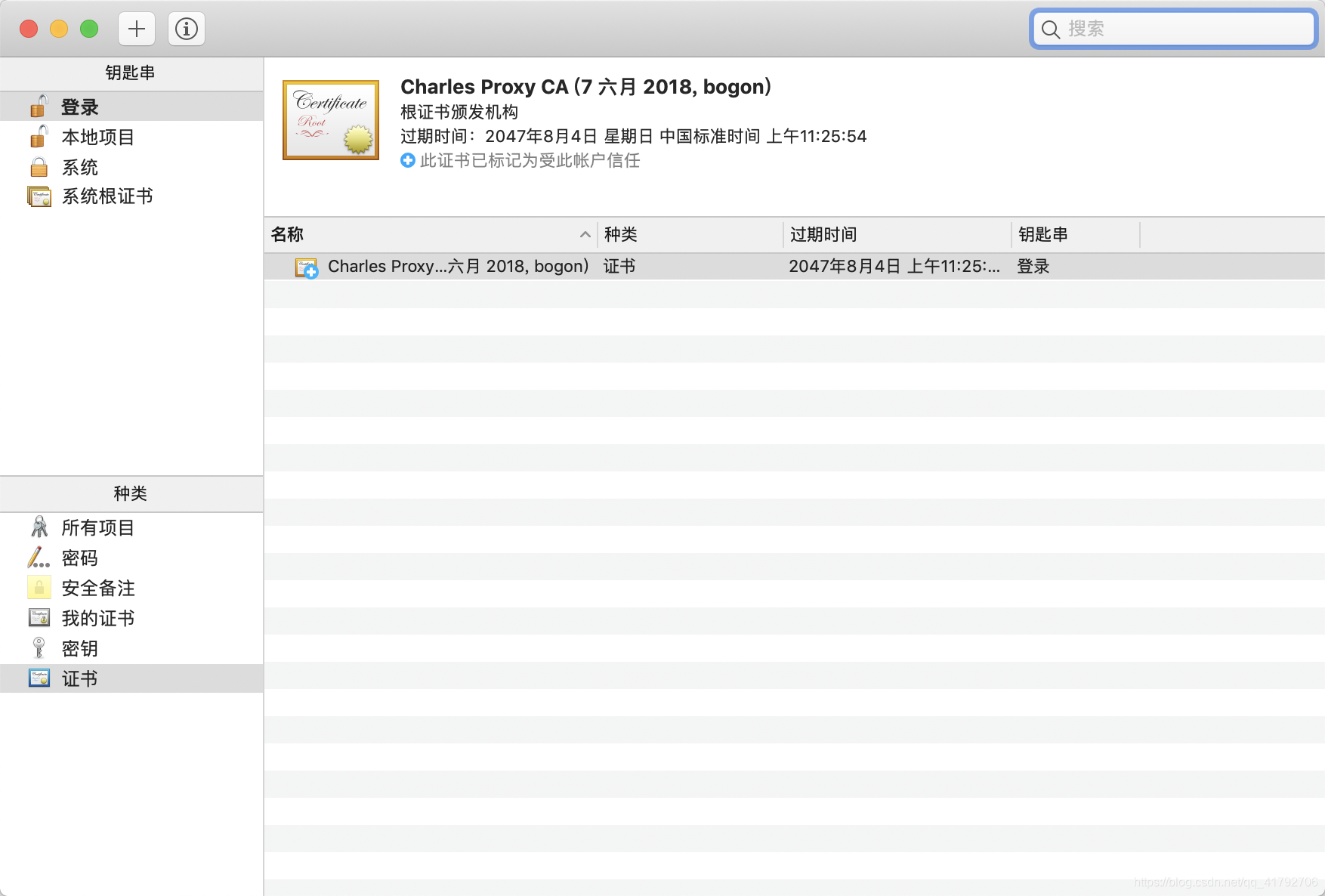Viewport: 1325px width, 896px height.
Task: Click the 登录 keychain cell in Charles row
Action: (x=1033, y=266)
